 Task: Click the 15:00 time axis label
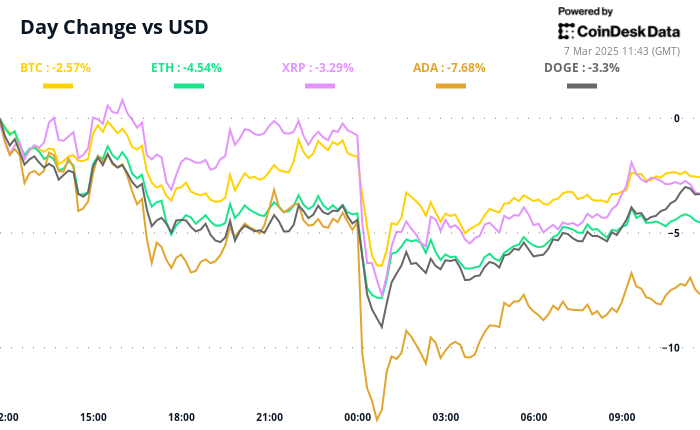pyautogui.click(x=93, y=416)
